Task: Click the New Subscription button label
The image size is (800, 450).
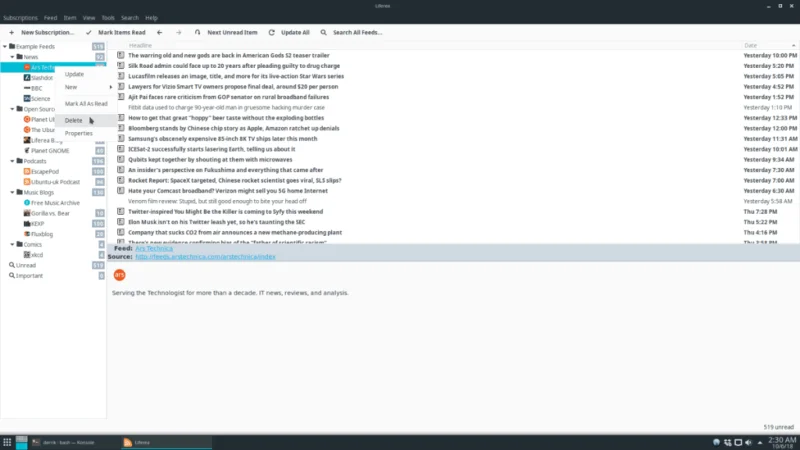Action: (47, 32)
